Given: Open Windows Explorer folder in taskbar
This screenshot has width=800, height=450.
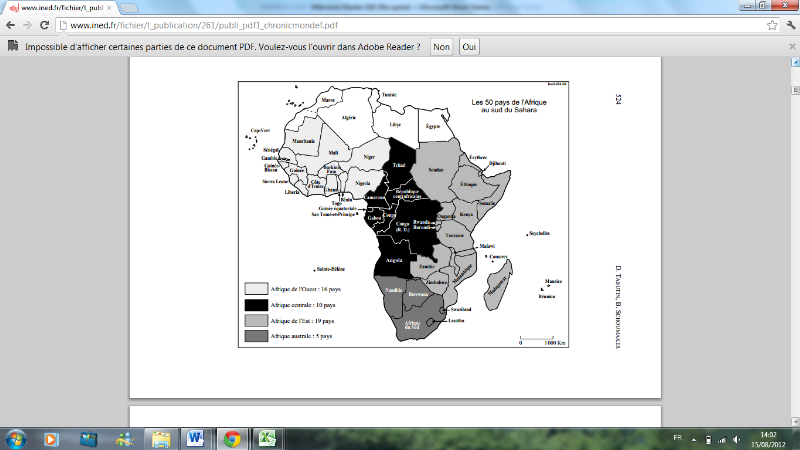Looking at the screenshot, I should (159, 438).
